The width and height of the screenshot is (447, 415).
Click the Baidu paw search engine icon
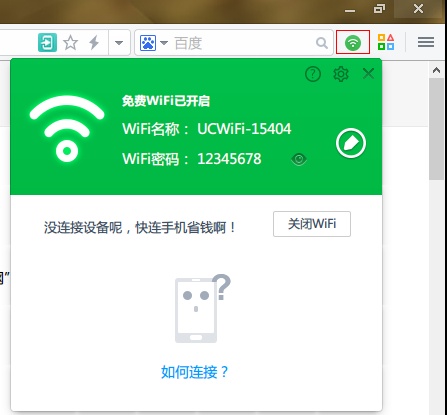click(x=148, y=43)
